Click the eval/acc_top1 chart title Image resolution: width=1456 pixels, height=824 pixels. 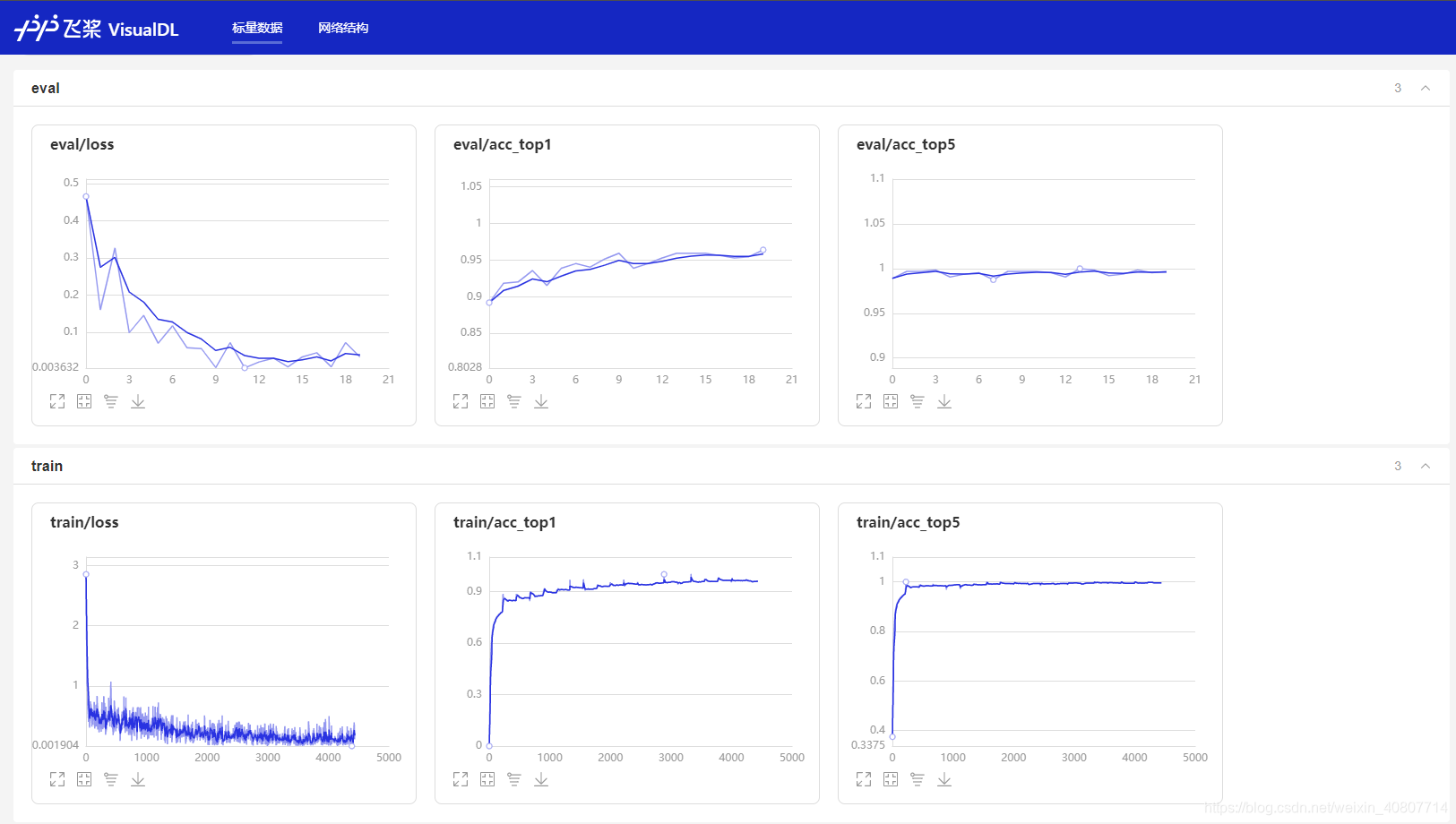[x=503, y=144]
